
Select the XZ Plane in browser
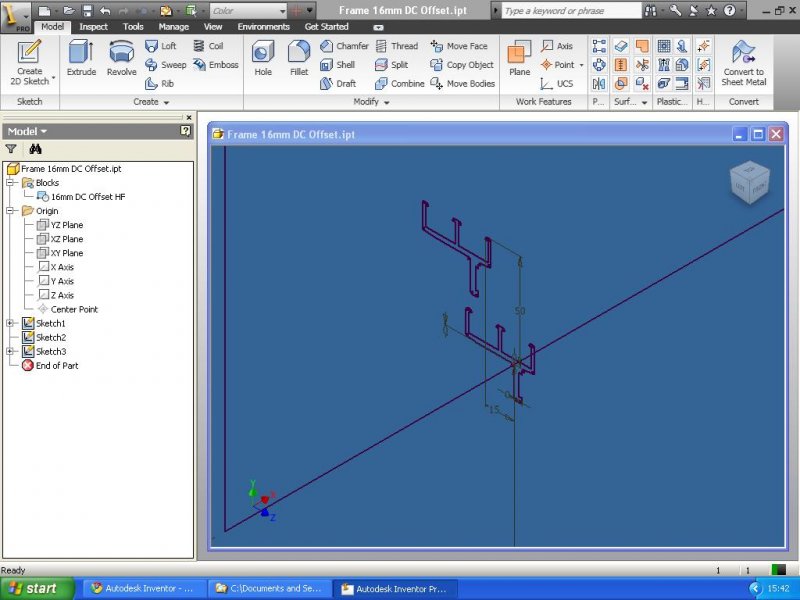60,239
